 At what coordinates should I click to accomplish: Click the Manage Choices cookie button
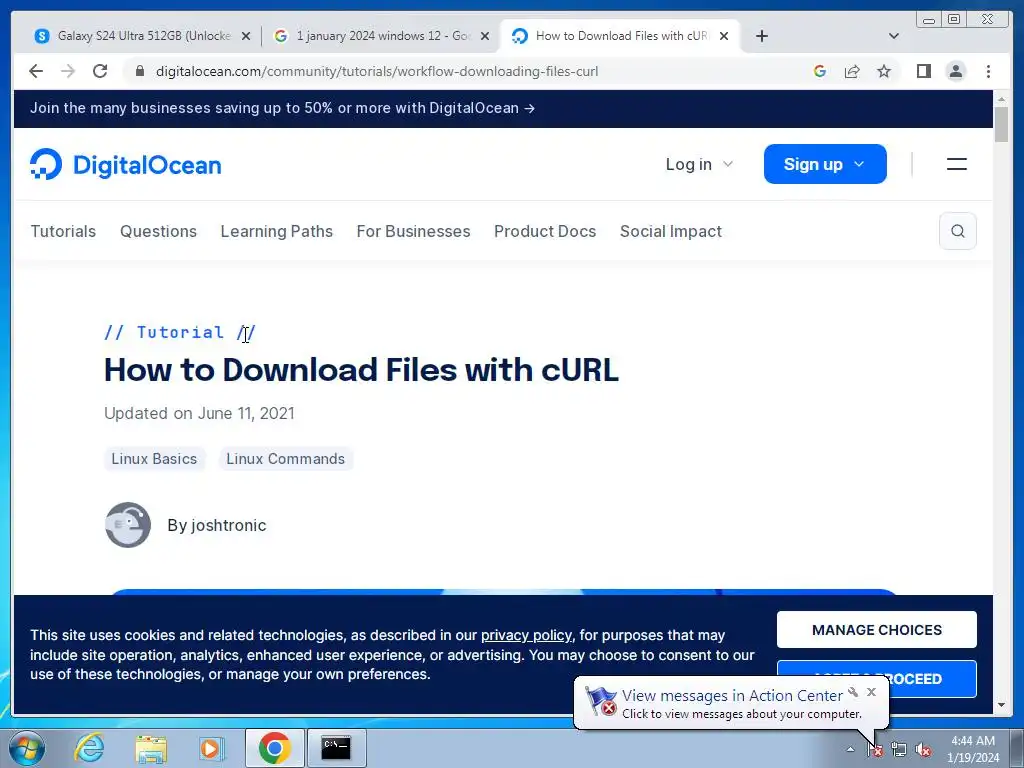[876, 630]
